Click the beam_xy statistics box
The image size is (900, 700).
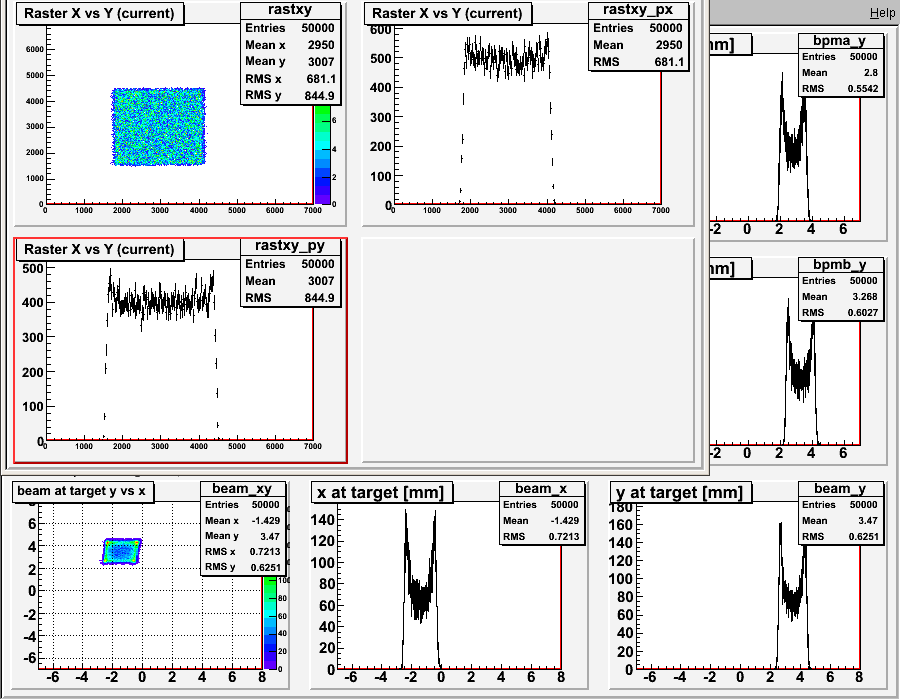(x=243, y=528)
